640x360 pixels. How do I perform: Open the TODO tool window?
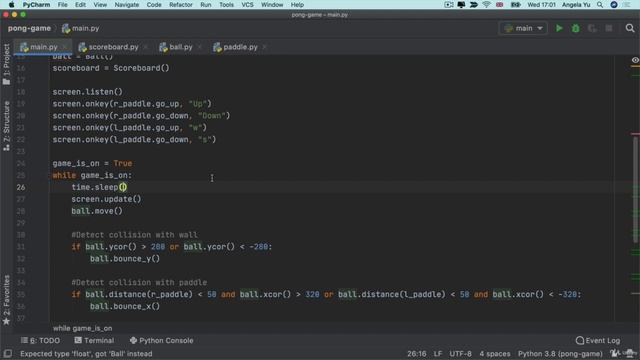click(x=40, y=340)
